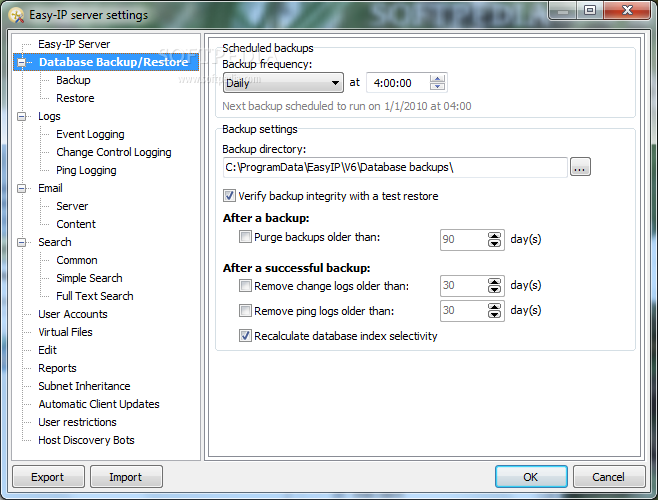
Task: Select the Search tree item
Action: tap(55, 242)
